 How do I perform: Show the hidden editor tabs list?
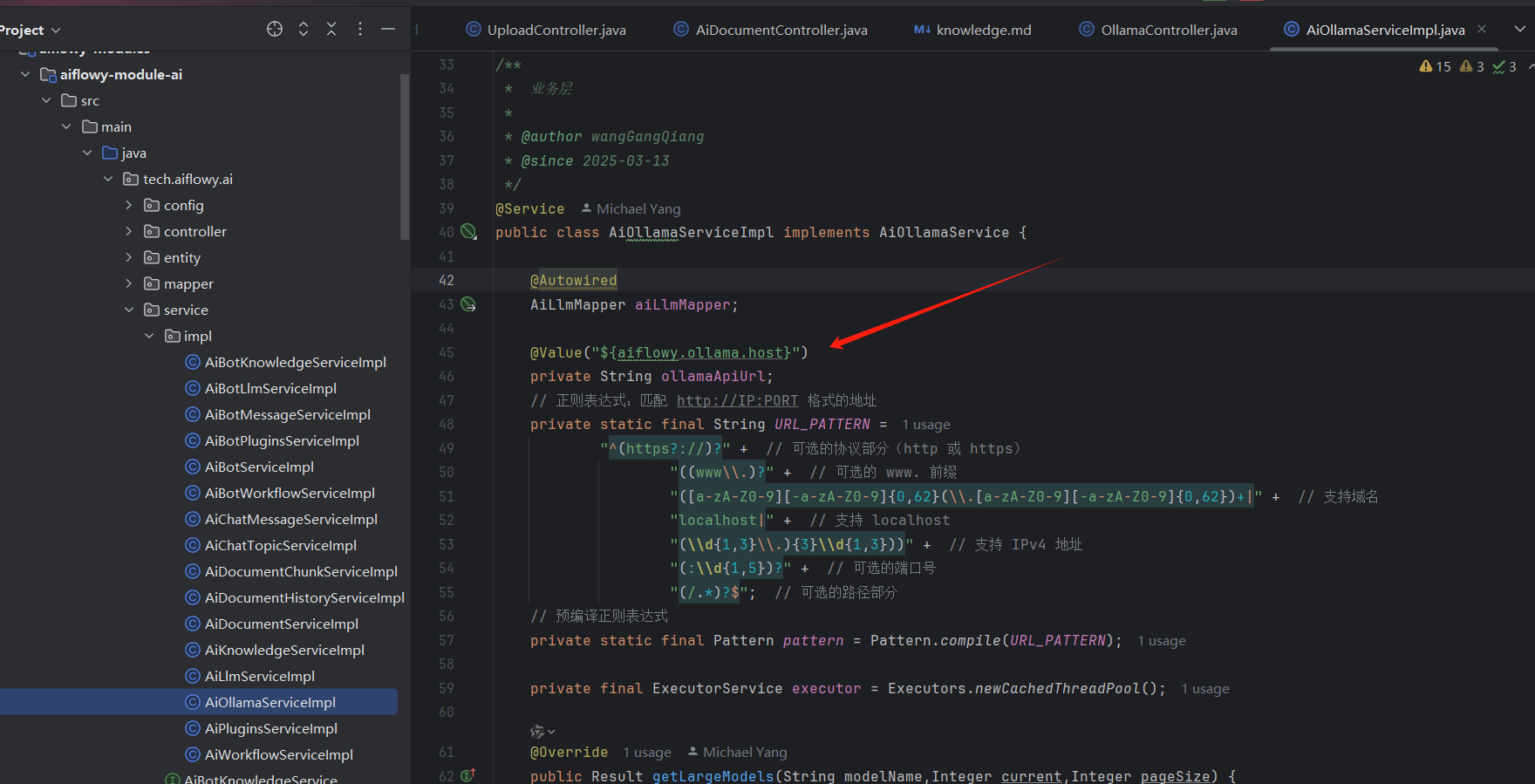pos(1519,29)
